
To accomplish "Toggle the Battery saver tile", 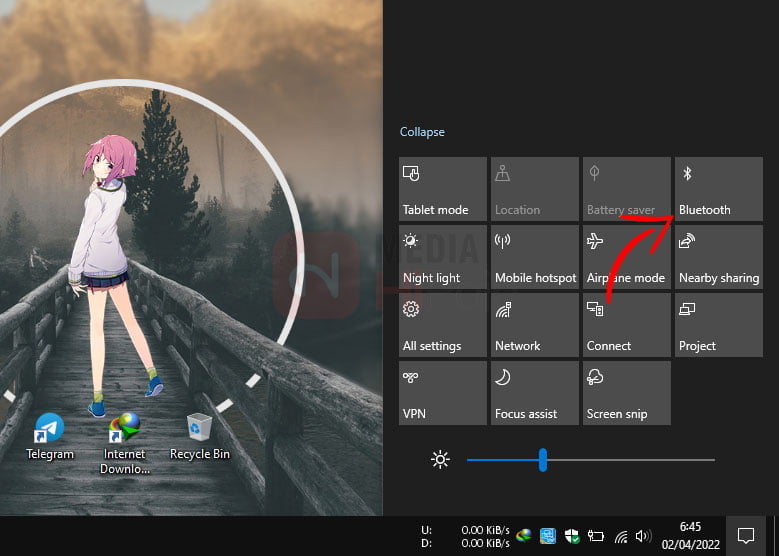I will [x=626, y=189].
